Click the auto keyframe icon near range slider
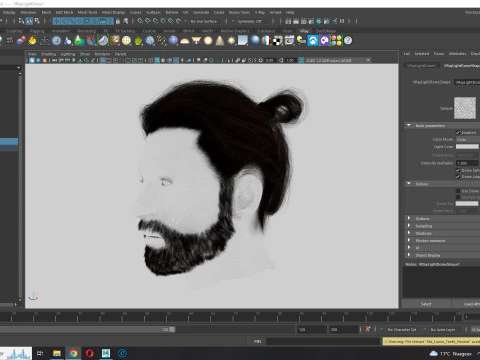This screenshot has height=360, width=480. pos(368,329)
